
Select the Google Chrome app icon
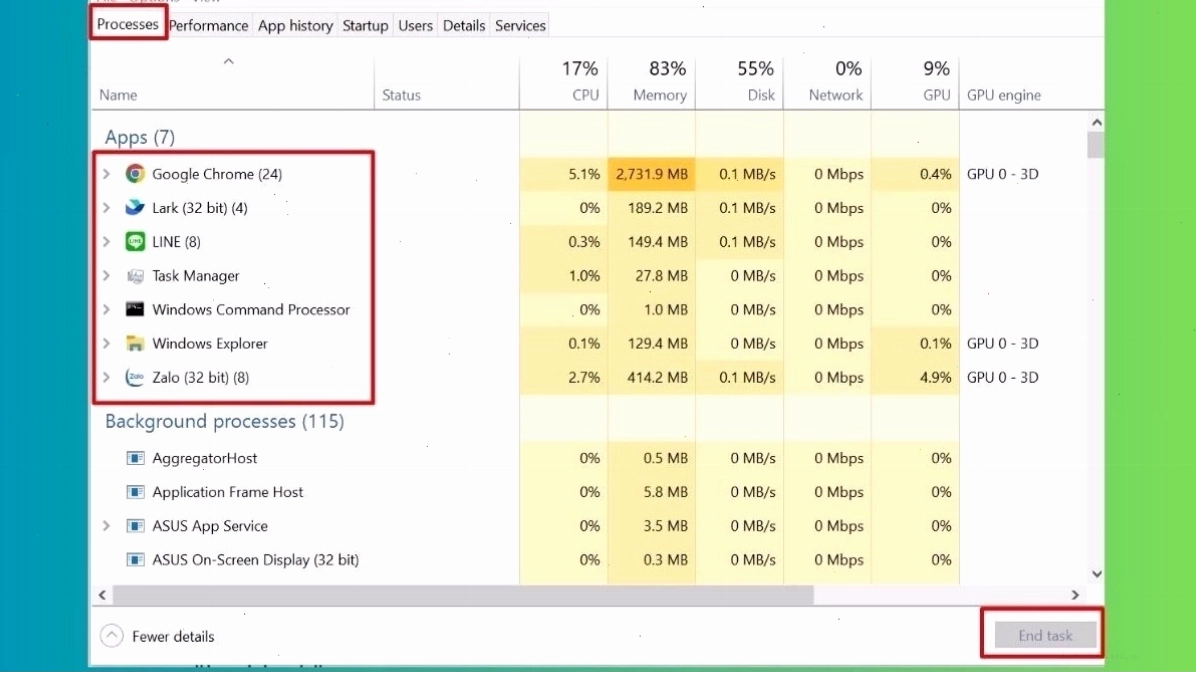(135, 174)
